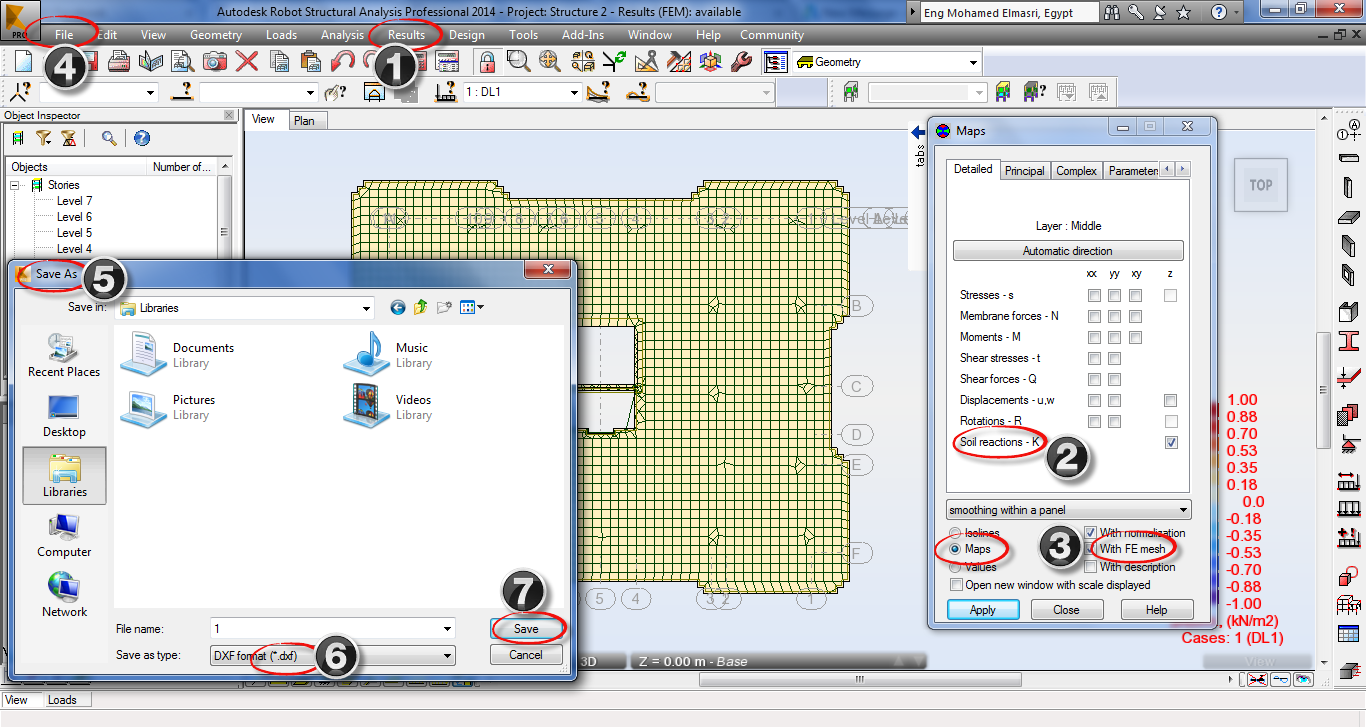1366x727 pixels.
Task: Select the Values radio button
Action: click(x=956, y=567)
